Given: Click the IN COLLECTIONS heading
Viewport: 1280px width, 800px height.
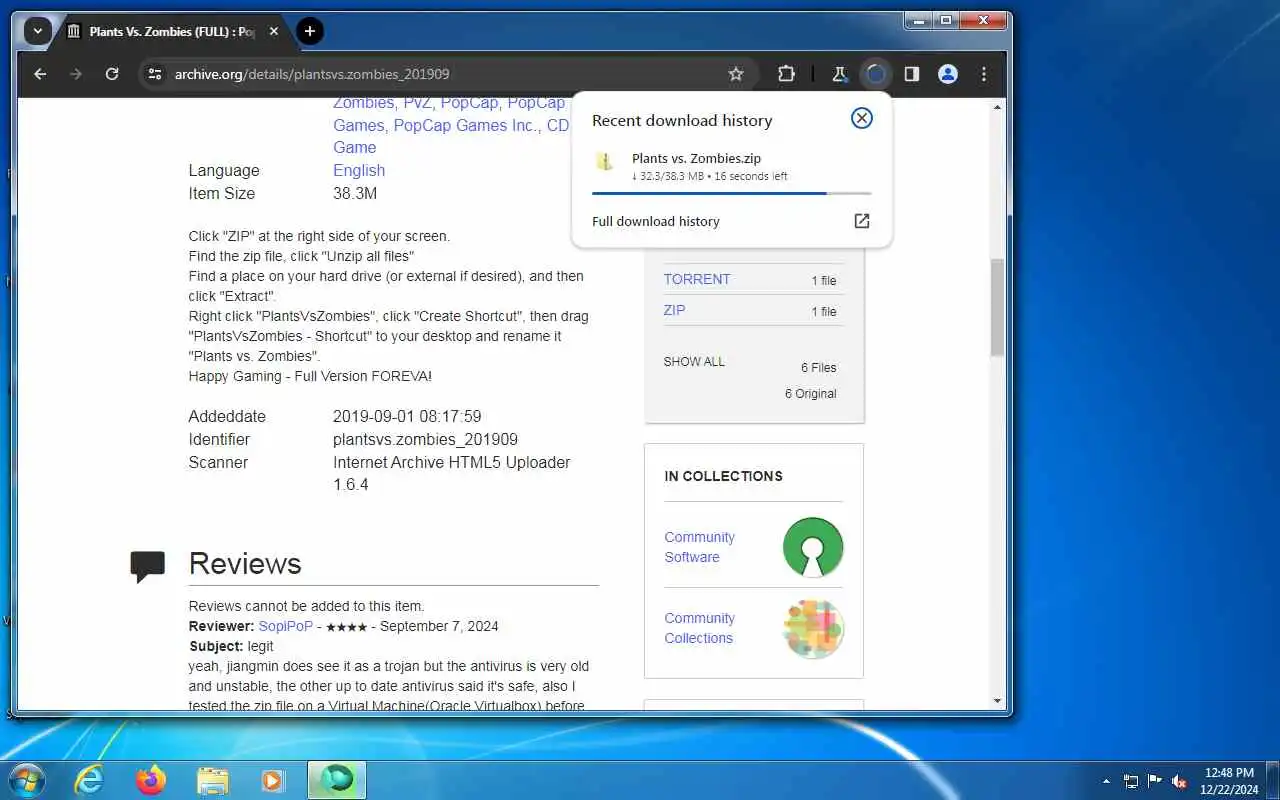Looking at the screenshot, I should click(x=723, y=476).
